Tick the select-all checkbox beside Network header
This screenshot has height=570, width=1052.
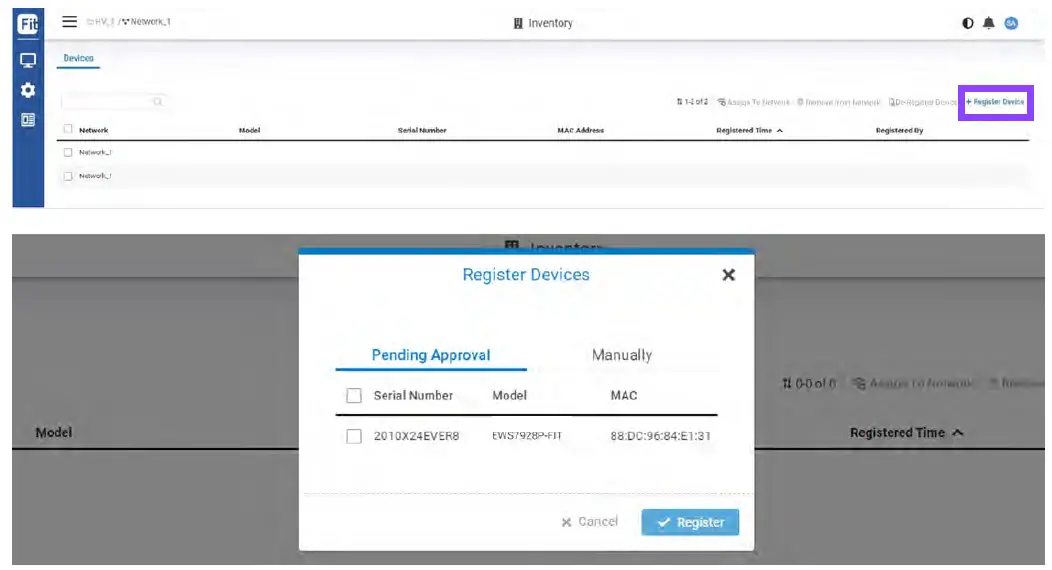tap(68, 129)
